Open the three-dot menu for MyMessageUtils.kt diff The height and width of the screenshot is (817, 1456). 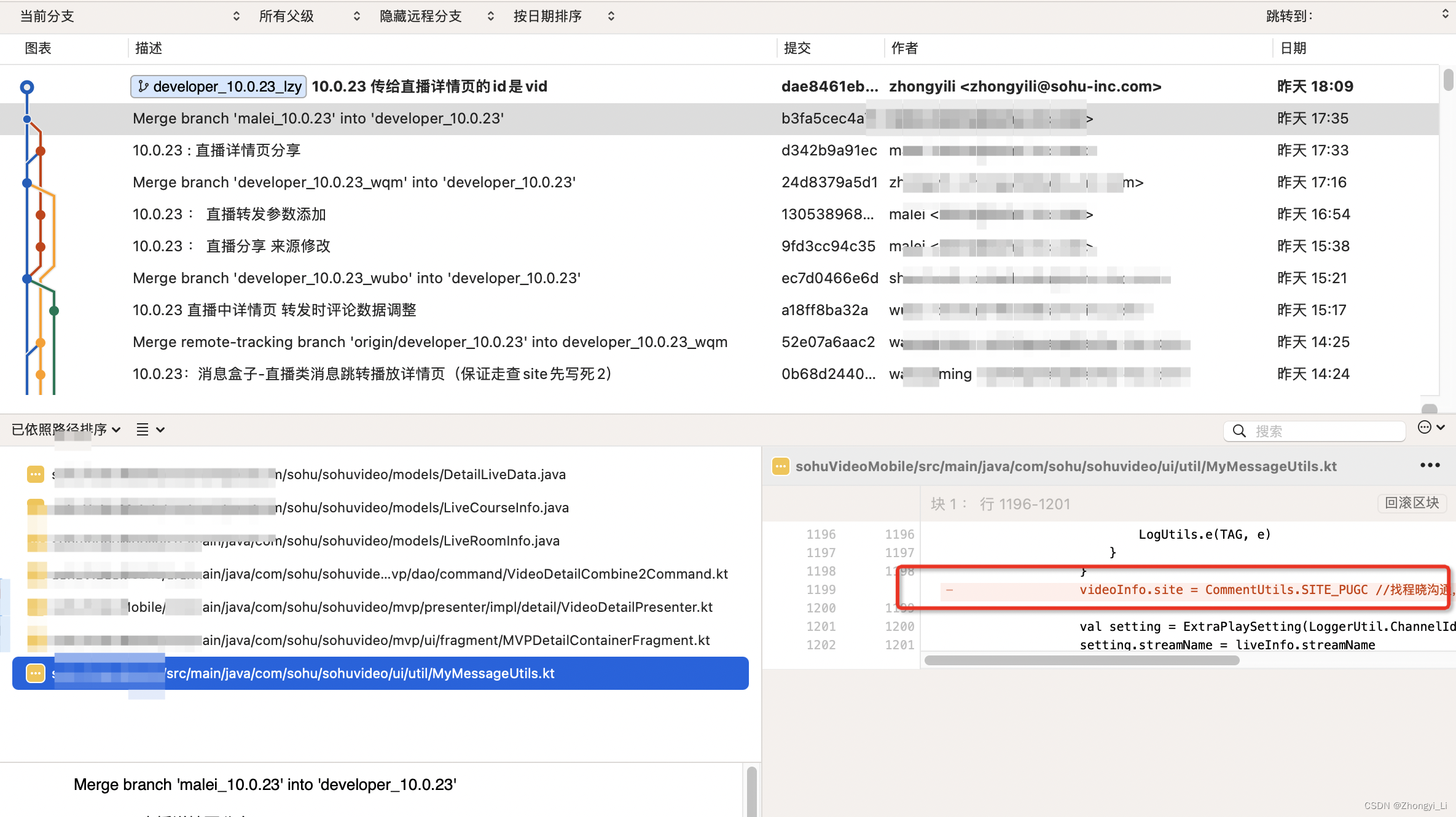point(1430,466)
